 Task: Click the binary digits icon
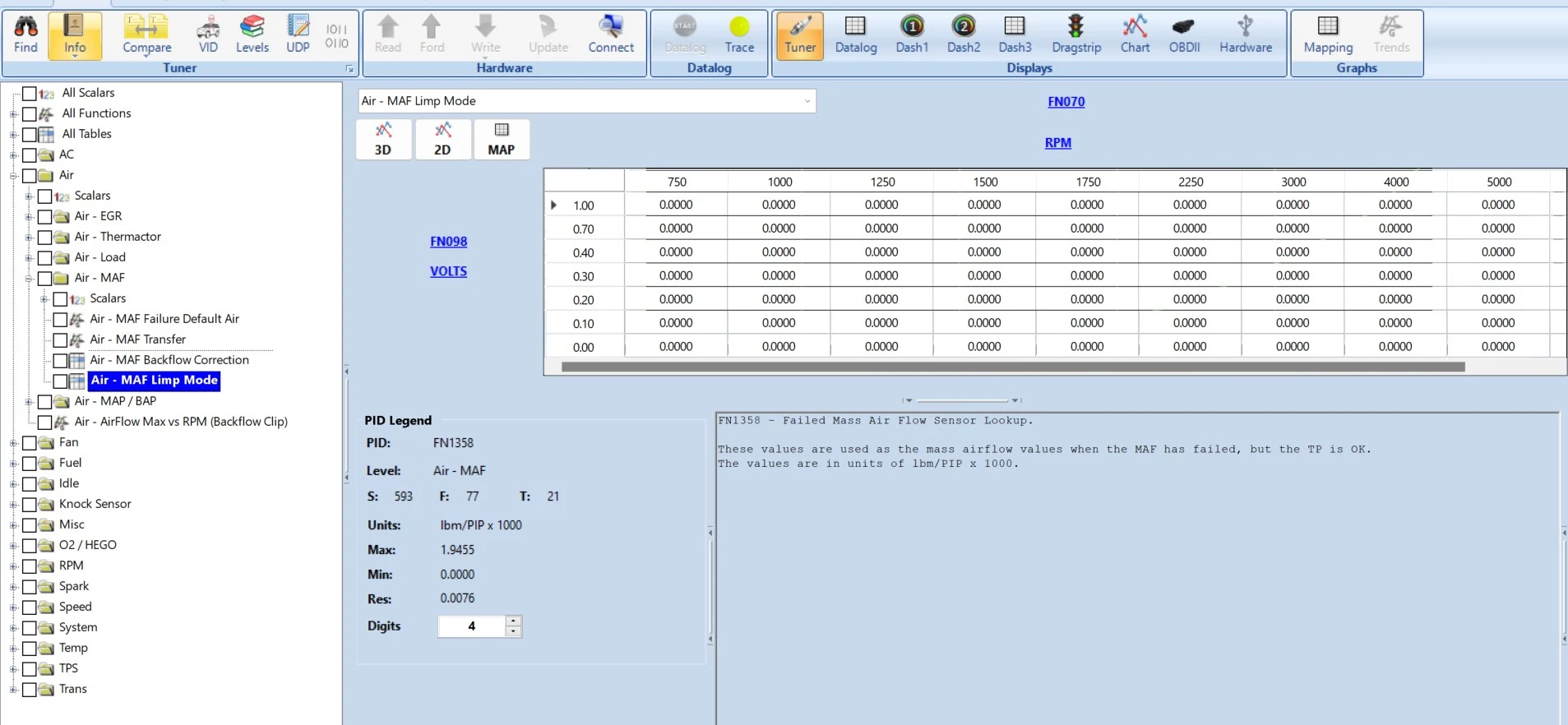(x=337, y=35)
